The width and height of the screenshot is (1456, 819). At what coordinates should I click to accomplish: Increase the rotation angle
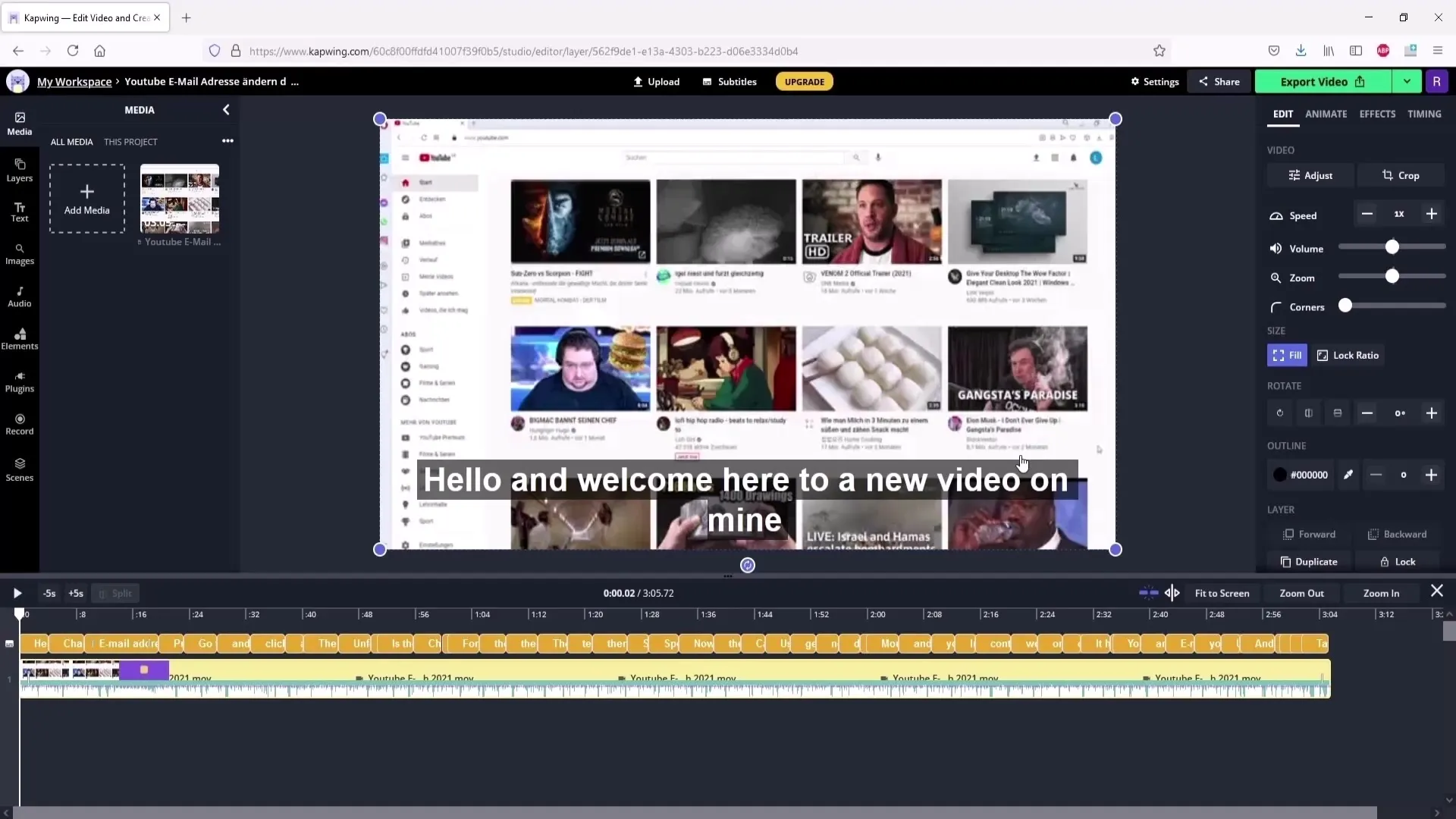coord(1431,413)
